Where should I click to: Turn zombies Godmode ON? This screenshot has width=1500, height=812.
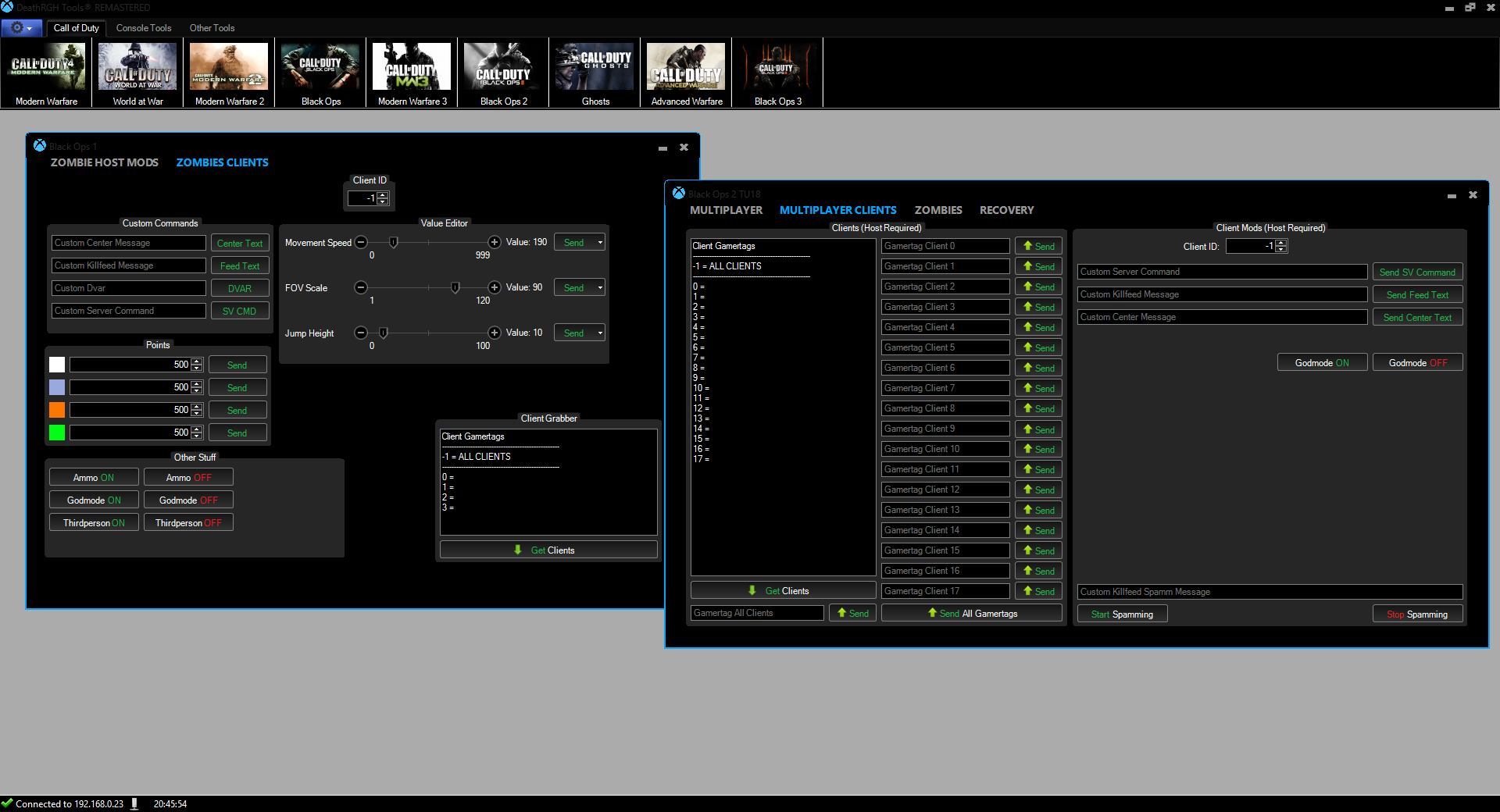[x=94, y=500]
